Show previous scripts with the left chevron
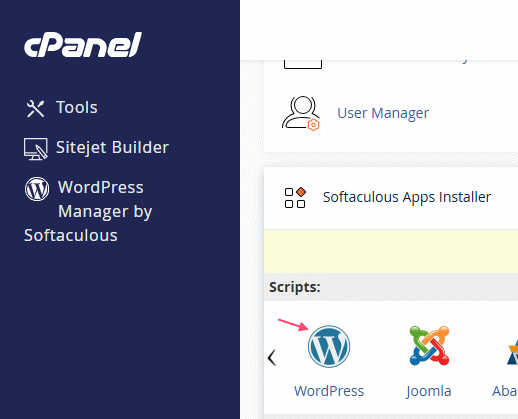This screenshot has height=419, width=518. [x=272, y=358]
